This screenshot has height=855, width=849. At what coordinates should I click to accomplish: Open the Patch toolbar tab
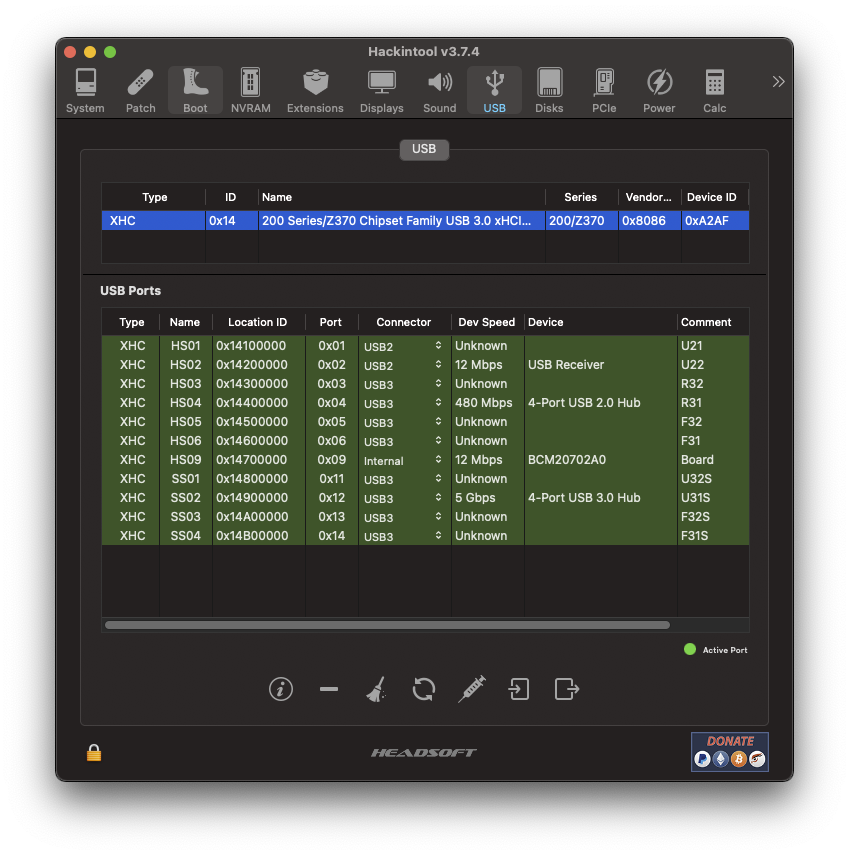[141, 91]
